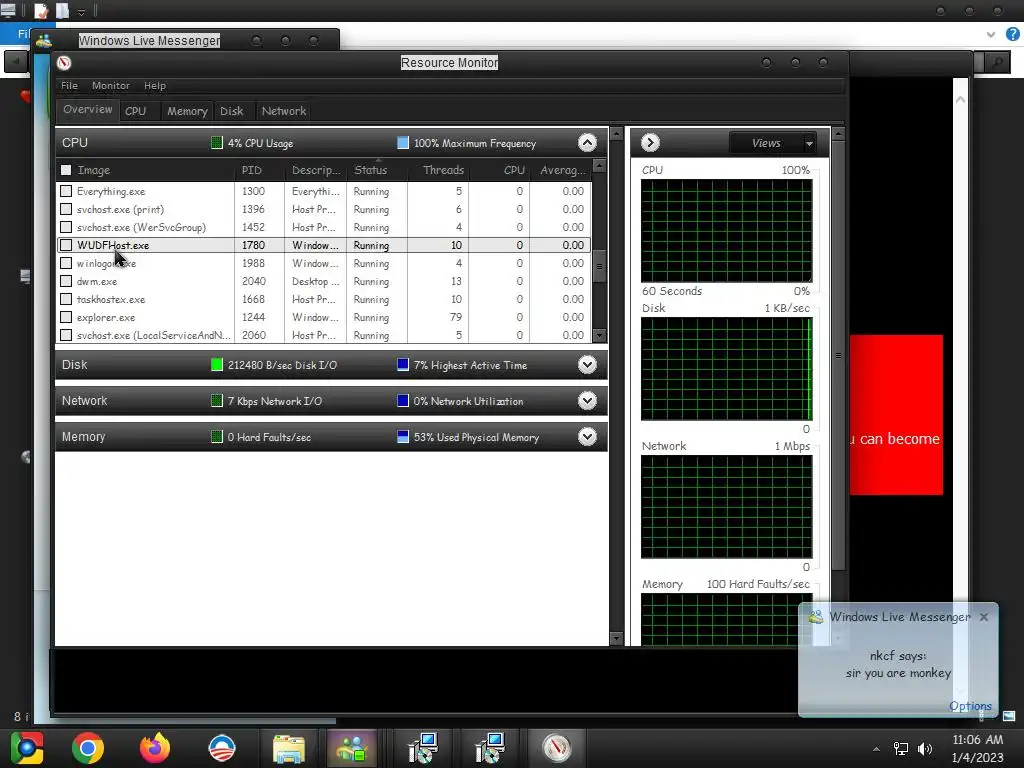Show hidden tray icons arrow
1024x768 pixels.
click(876, 749)
